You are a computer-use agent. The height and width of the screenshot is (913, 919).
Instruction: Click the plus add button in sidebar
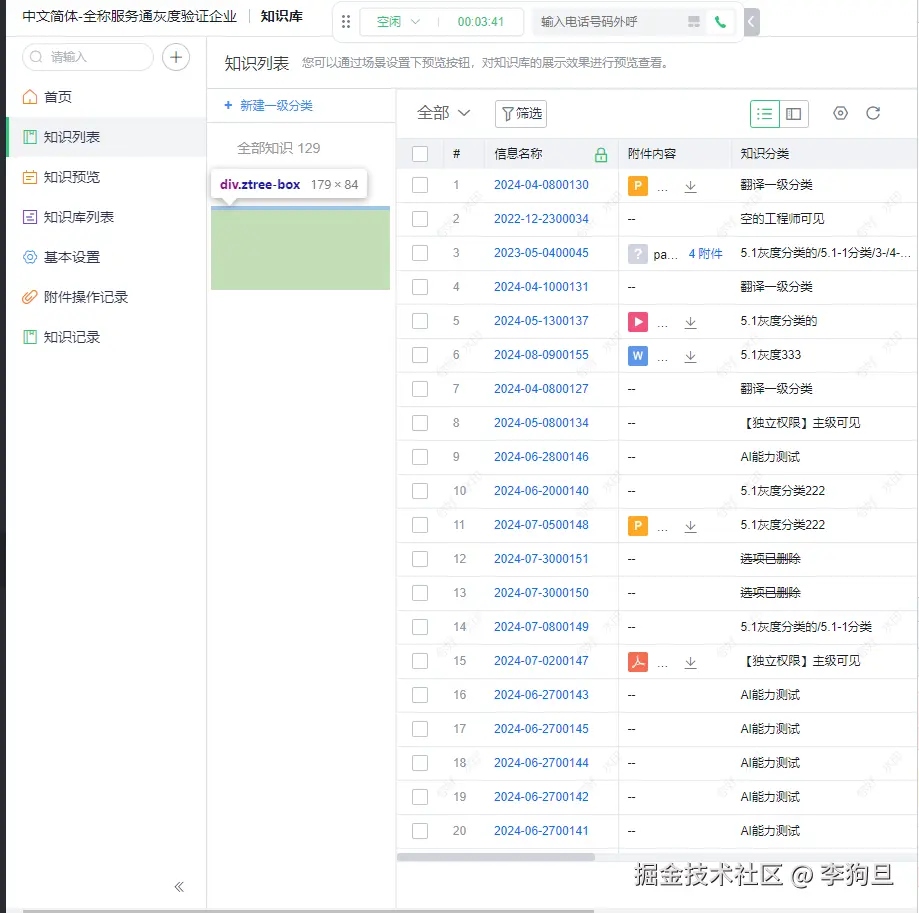(x=176, y=57)
